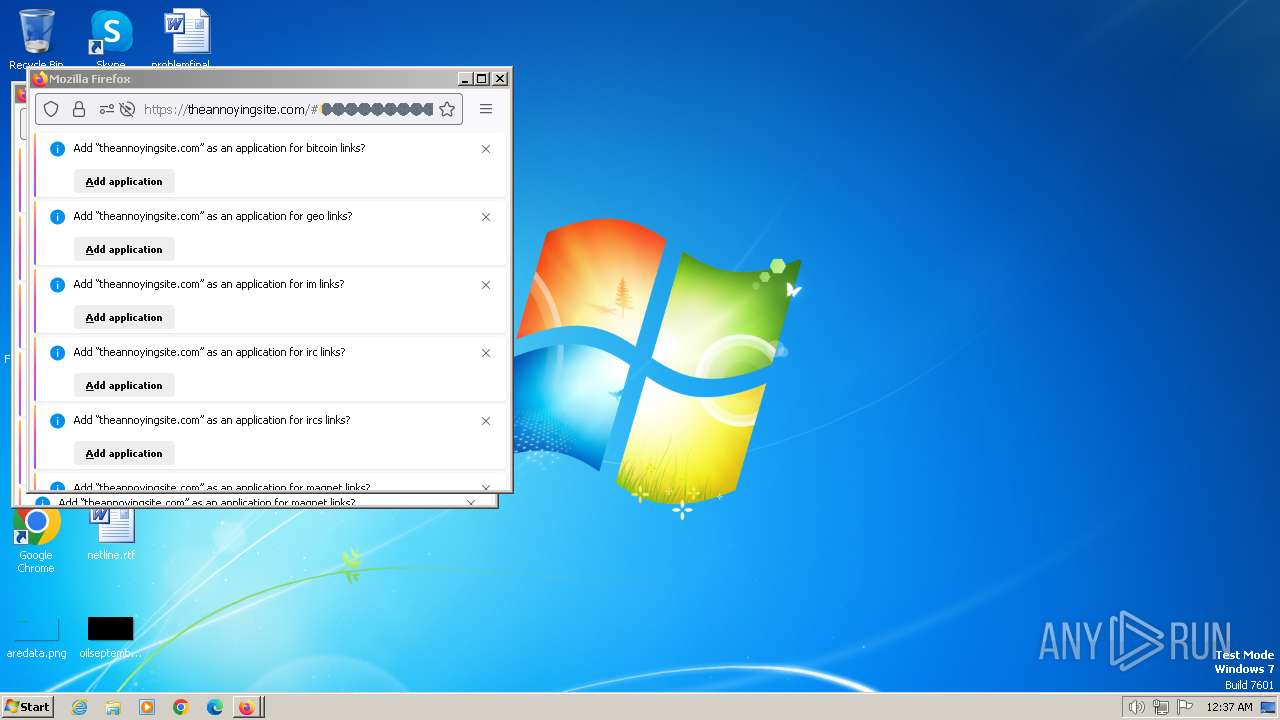Open the Windows Start menu
The width and height of the screenshot is (1280, 720).
click(27, 706)
